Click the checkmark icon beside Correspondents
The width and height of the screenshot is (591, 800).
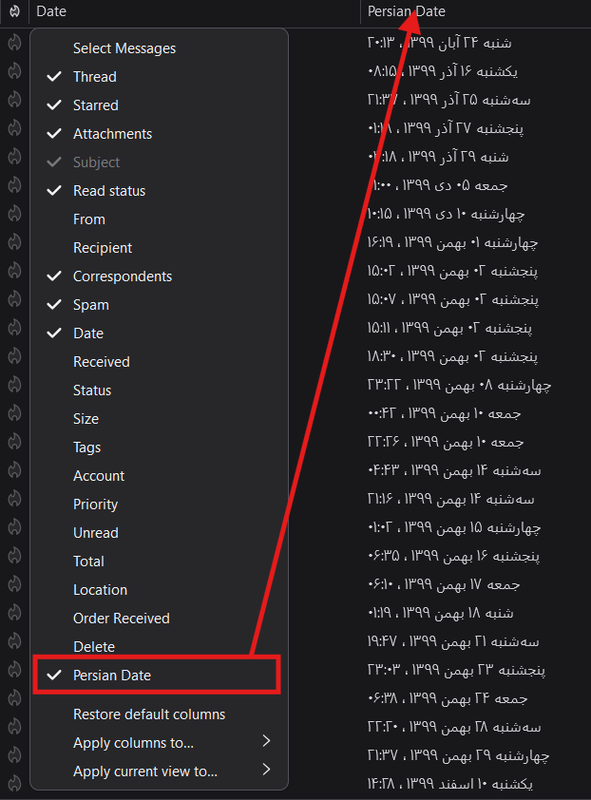(54, 276)
